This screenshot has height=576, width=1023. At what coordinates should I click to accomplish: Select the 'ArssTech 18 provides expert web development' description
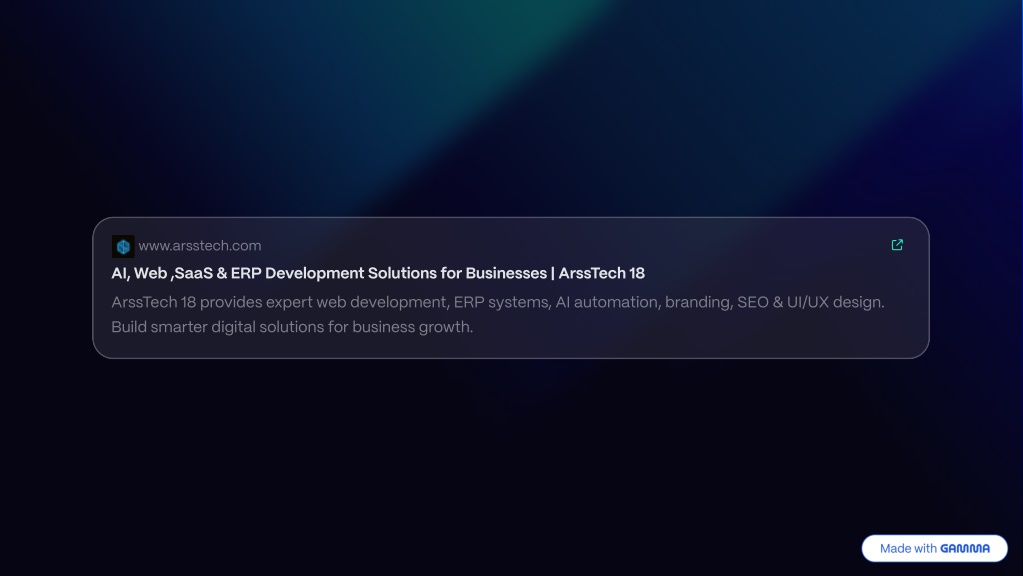point(498,314)
